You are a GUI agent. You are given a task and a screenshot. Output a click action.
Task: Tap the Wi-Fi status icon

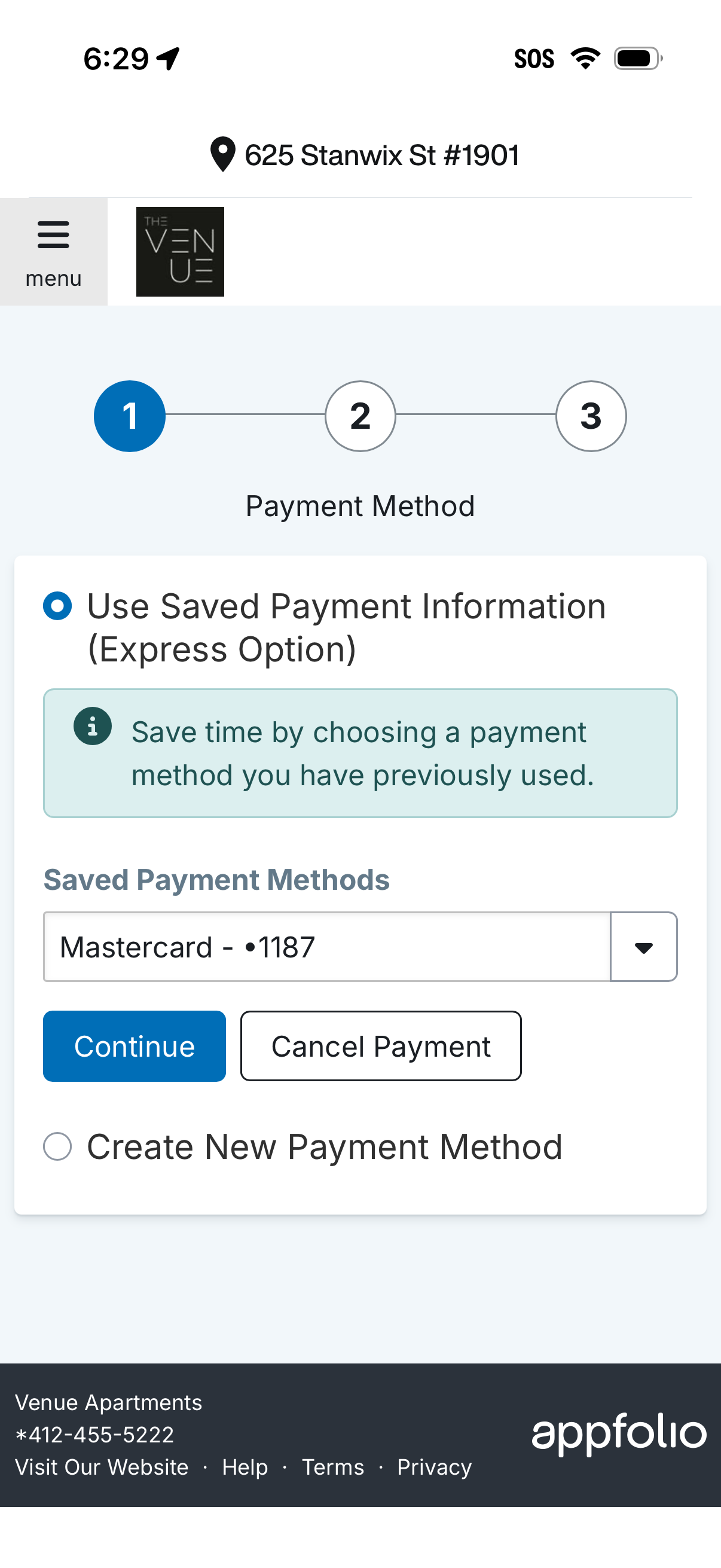tap(585, 59)
